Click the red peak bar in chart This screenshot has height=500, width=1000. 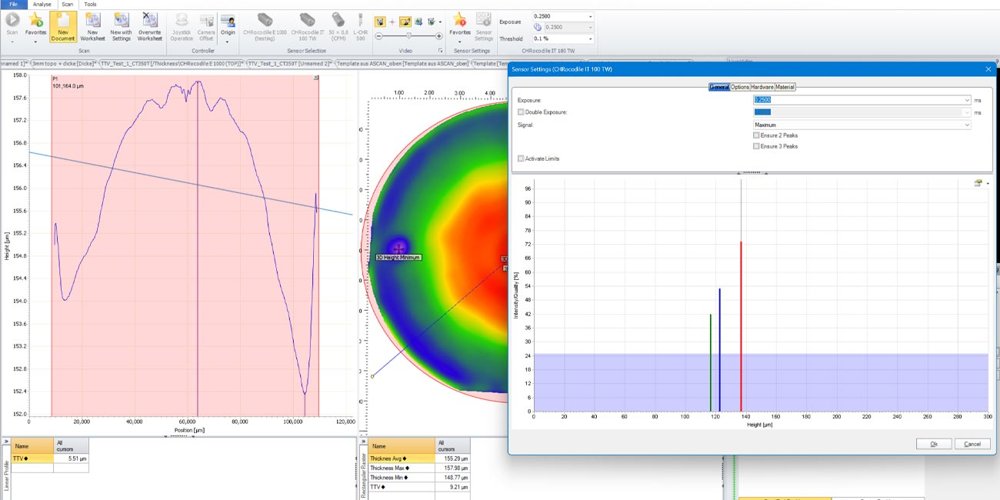click(x=740, y=325)
